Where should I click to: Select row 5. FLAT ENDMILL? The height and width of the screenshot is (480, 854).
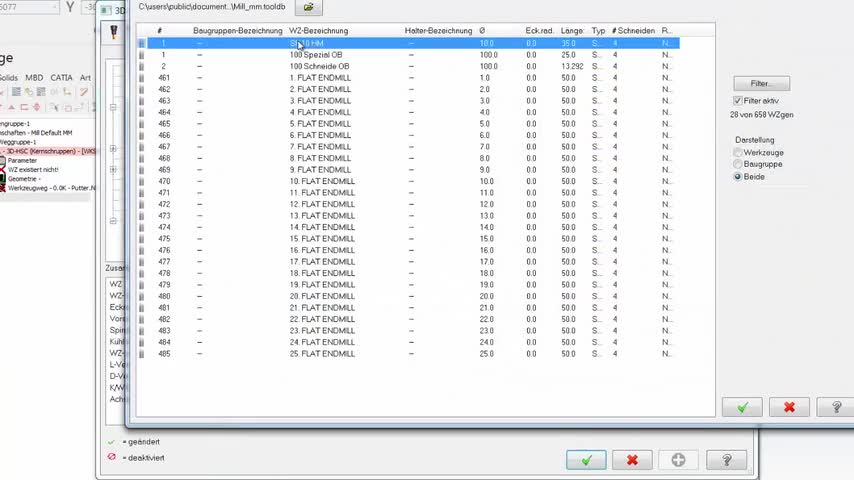pos(408,124)
